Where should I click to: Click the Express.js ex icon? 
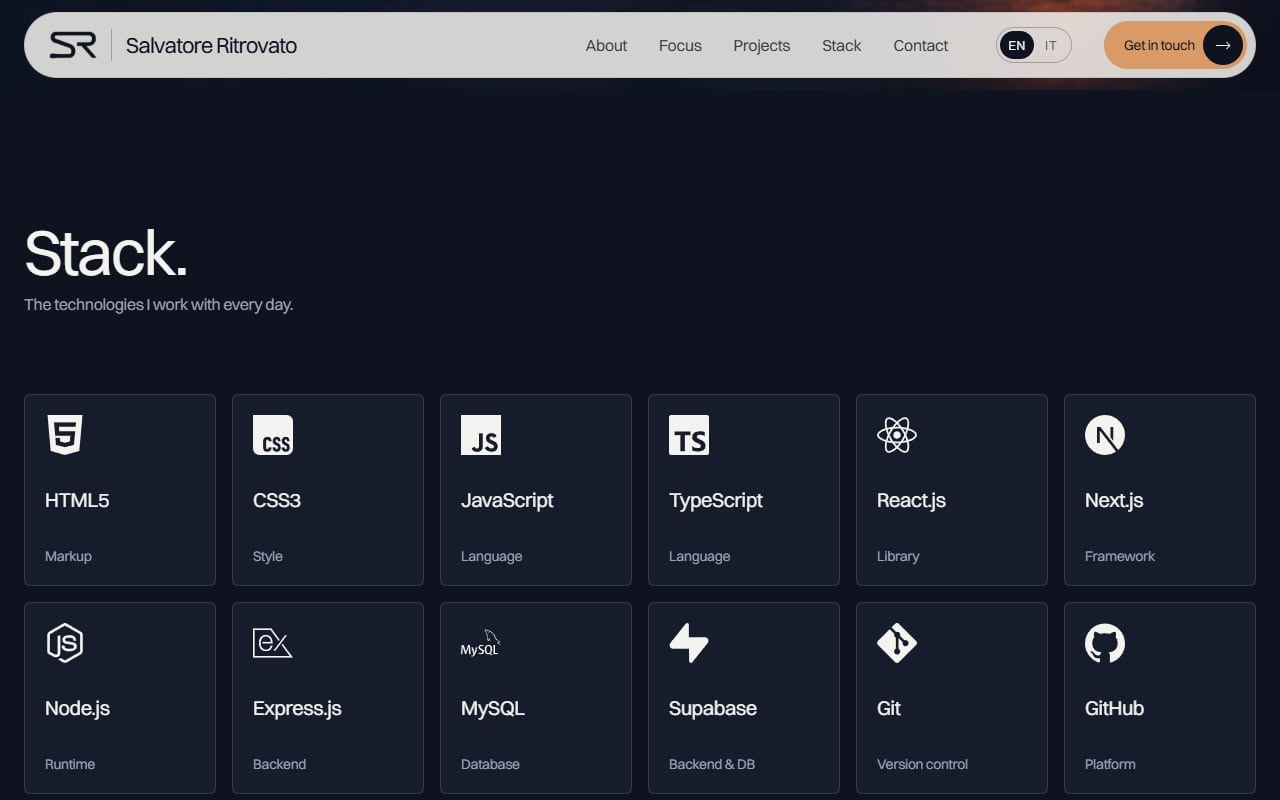click(272, 643)
